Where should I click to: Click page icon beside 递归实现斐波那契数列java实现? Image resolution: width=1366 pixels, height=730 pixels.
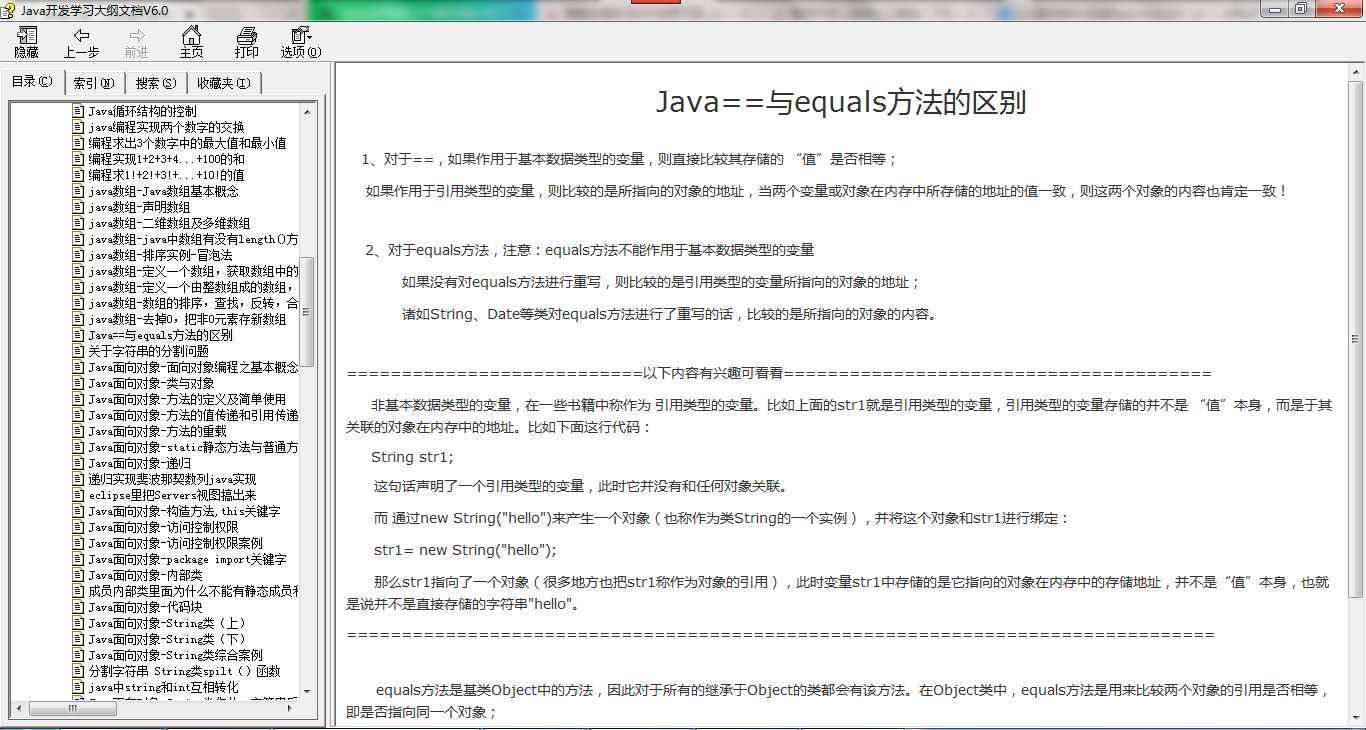click(78, 479)
